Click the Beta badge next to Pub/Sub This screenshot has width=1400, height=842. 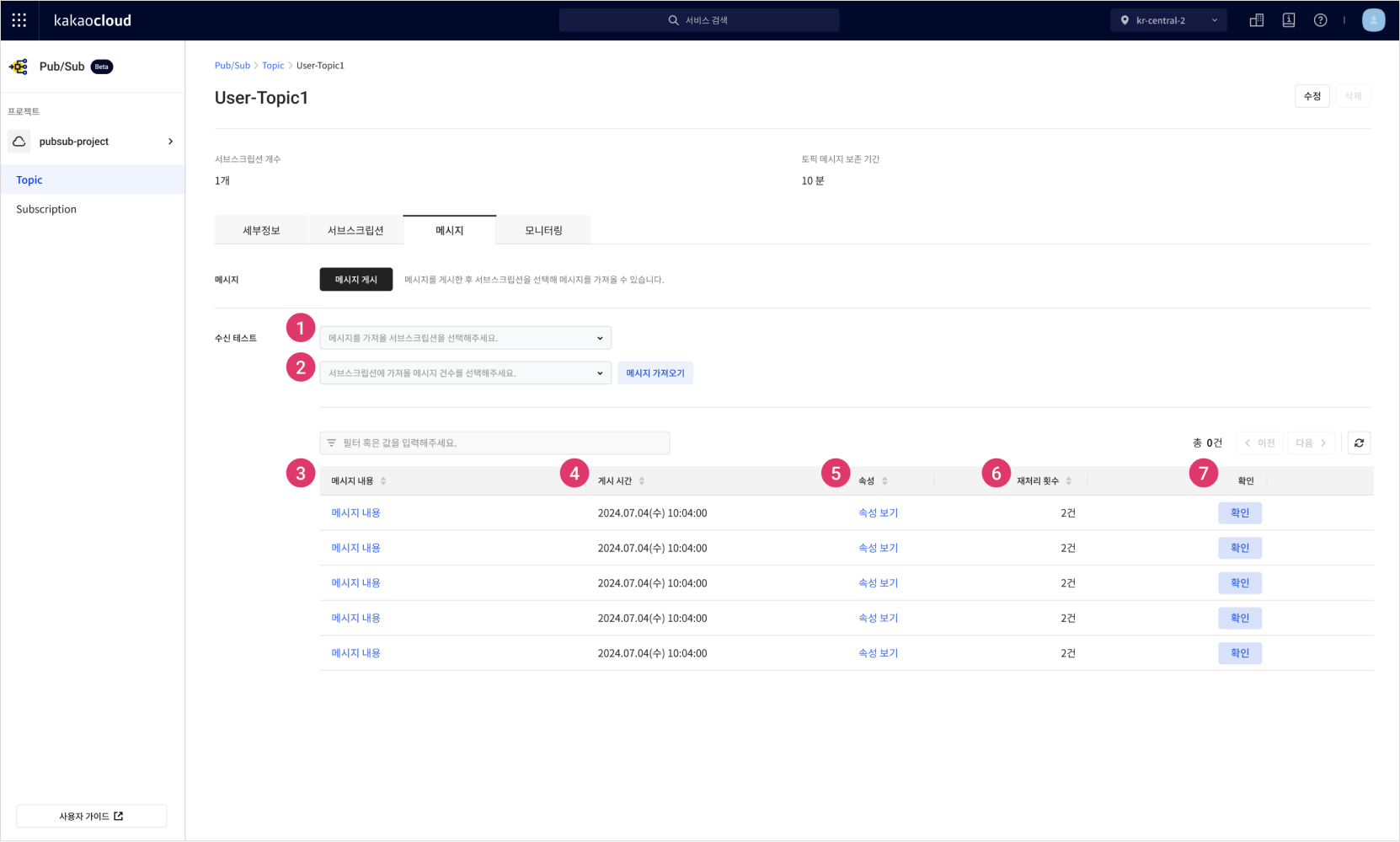(102, 67)
